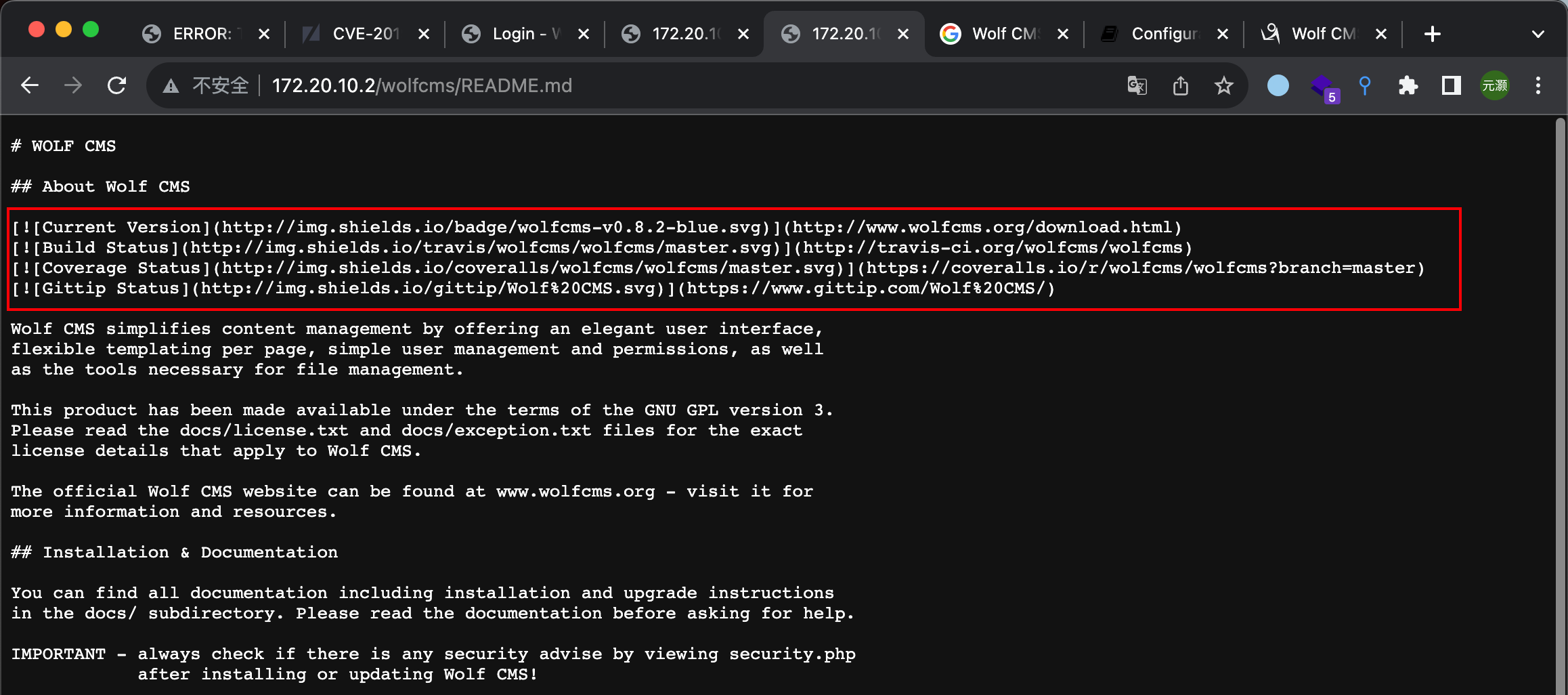Close the first 172.20.10 tab
The width and height of the screenshot is (1568, 695).
click(x=743, y=34)
